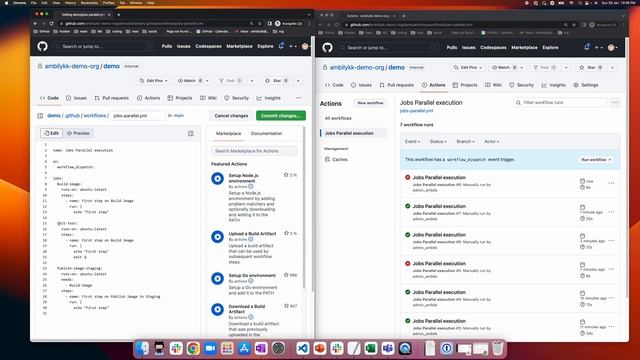
Task: Open the ellipsis menu beside filter workflow runs
Action: click(x=615, y=102)
